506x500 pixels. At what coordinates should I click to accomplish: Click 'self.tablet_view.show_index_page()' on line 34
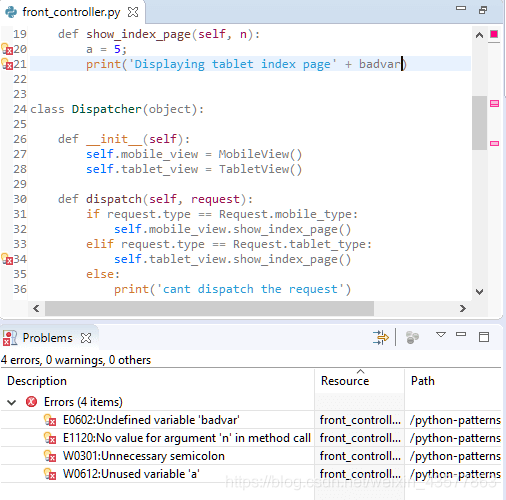pyautogui.click(x=233, y=259)
